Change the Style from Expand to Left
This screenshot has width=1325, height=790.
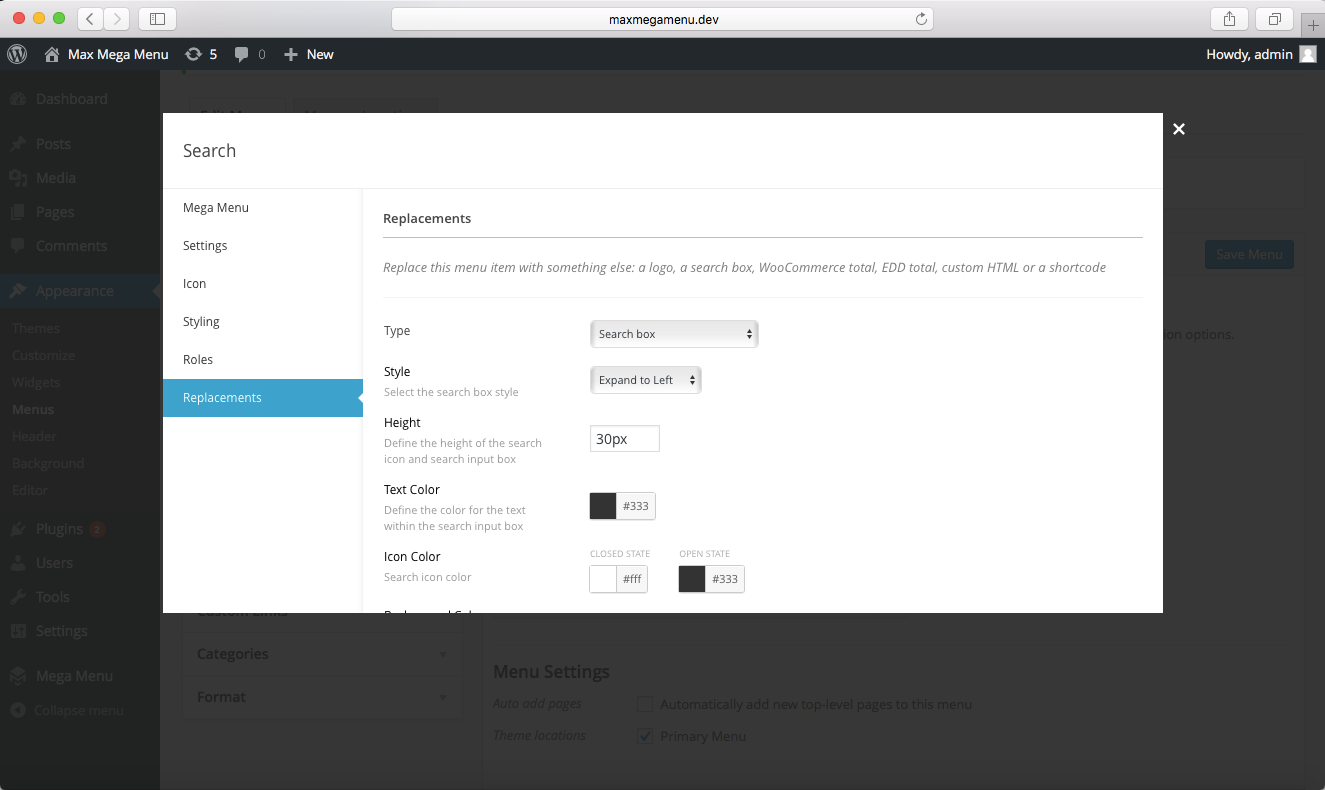tap(646, 380)
